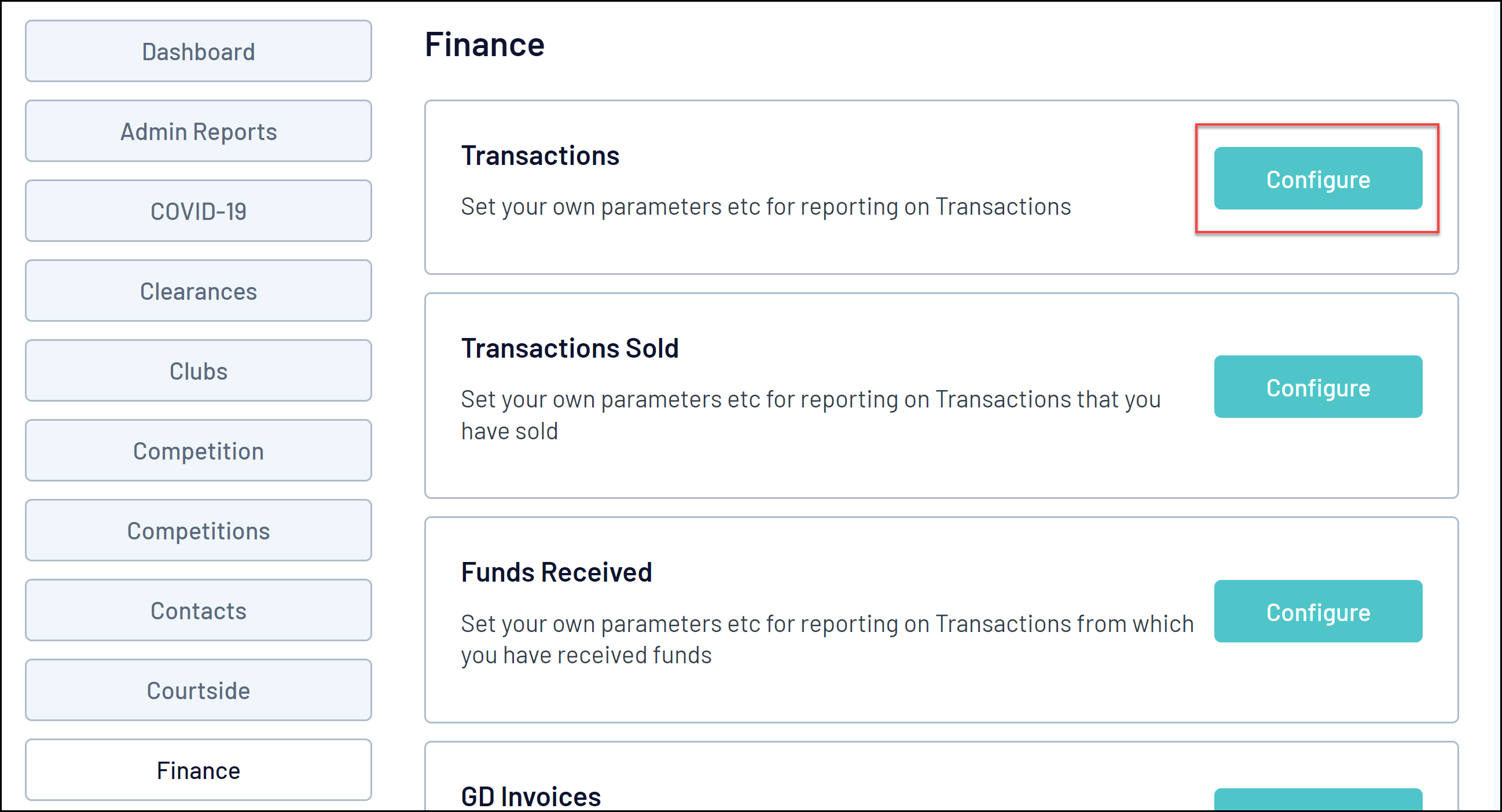Click the GD Invoices Configure button

(1318, 800)
